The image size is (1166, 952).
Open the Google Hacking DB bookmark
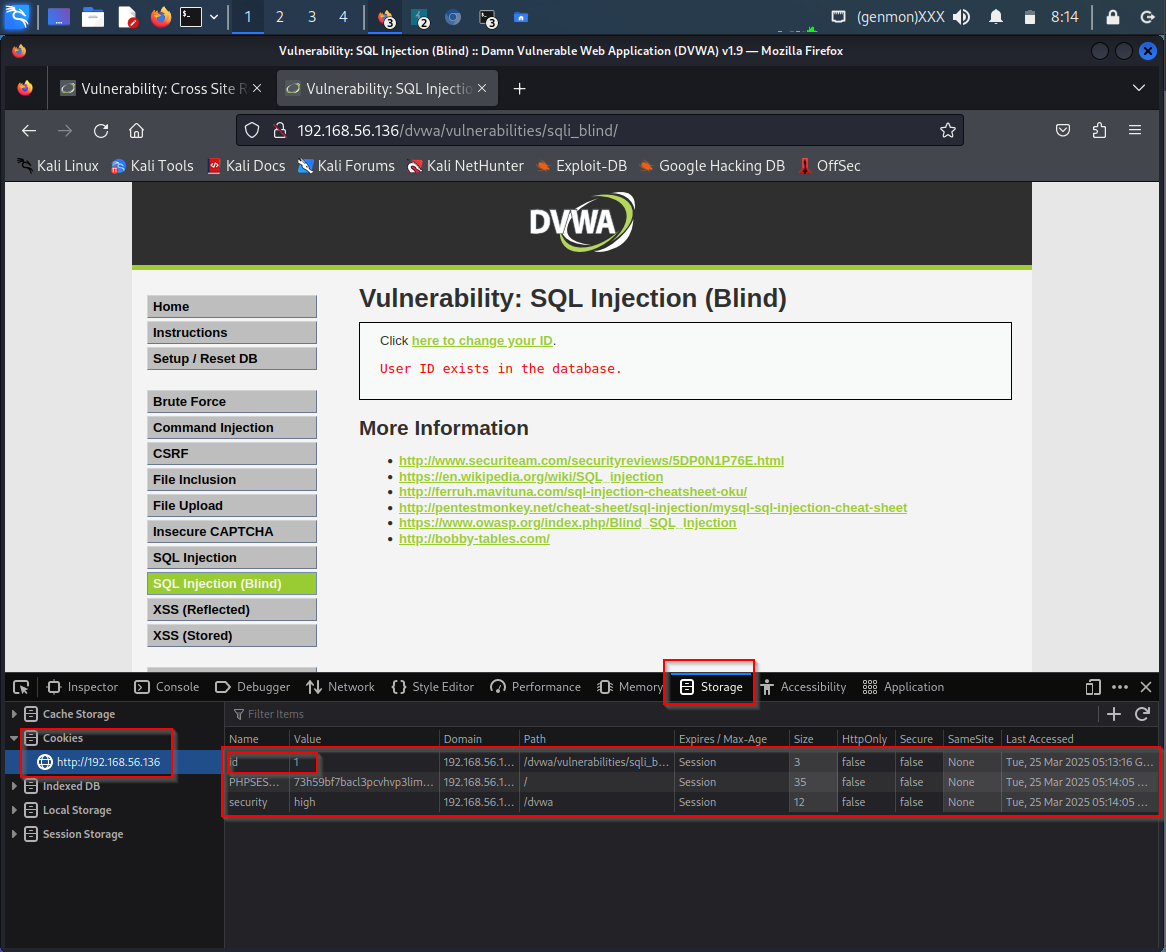[712, 166]
